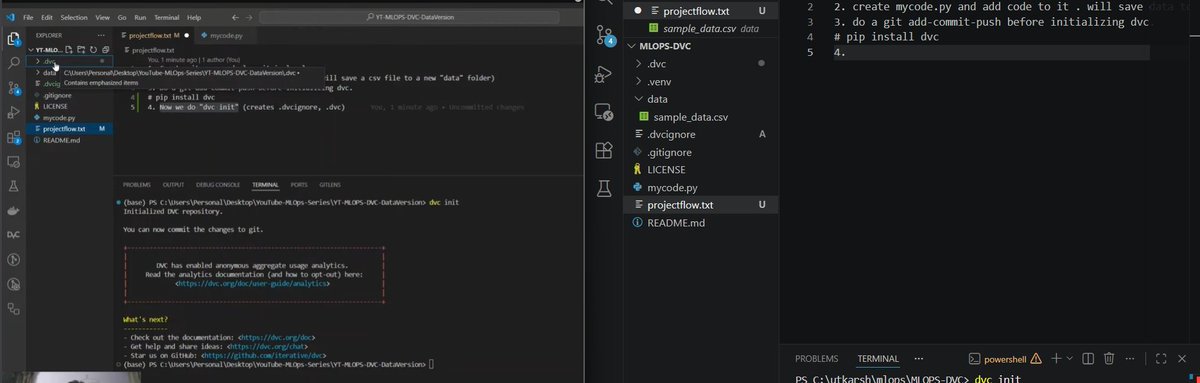The height and width of the screenshot is (383, 1200).
Task: Click New Folder icon in left Explorer header
Action: 81,49
